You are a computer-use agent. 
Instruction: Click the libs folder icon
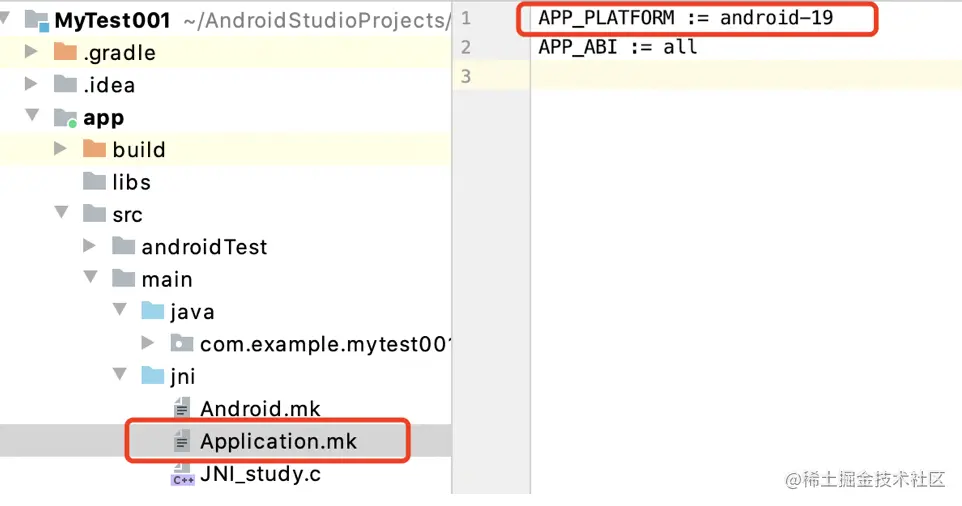click(x=94, y=181)
